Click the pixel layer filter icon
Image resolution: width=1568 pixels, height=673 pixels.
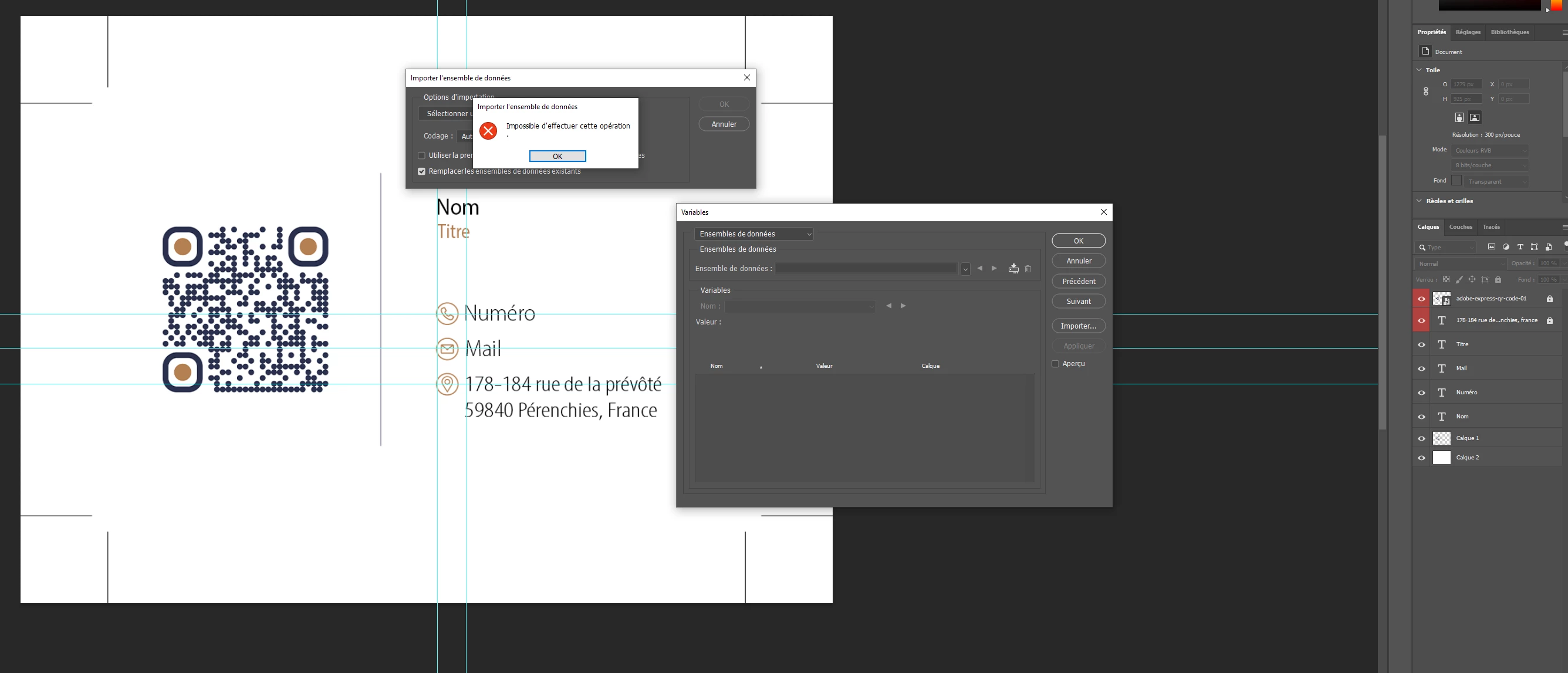1491,247
